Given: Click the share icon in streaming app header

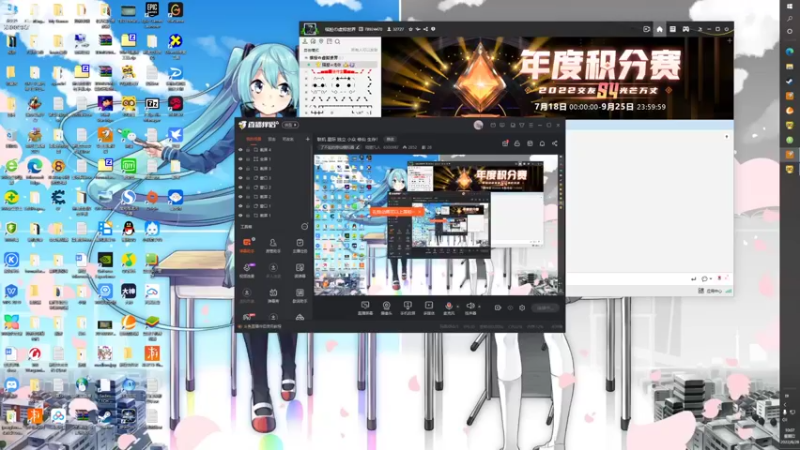Looking at the screenshot, I should [x=555, y=144].
